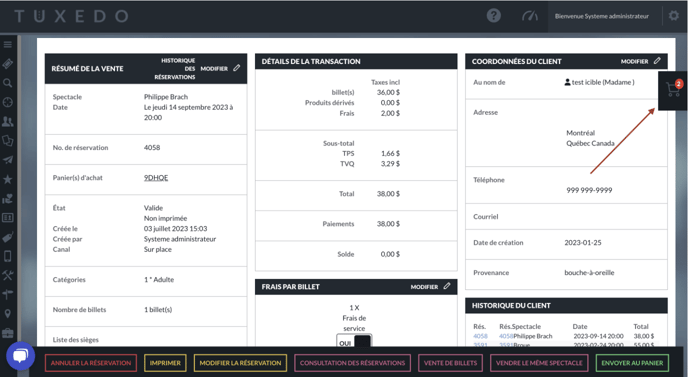The height and width of the screenshot is (377, 688).
Task: Open the chat bubble widget
Action: pos(20,355)
